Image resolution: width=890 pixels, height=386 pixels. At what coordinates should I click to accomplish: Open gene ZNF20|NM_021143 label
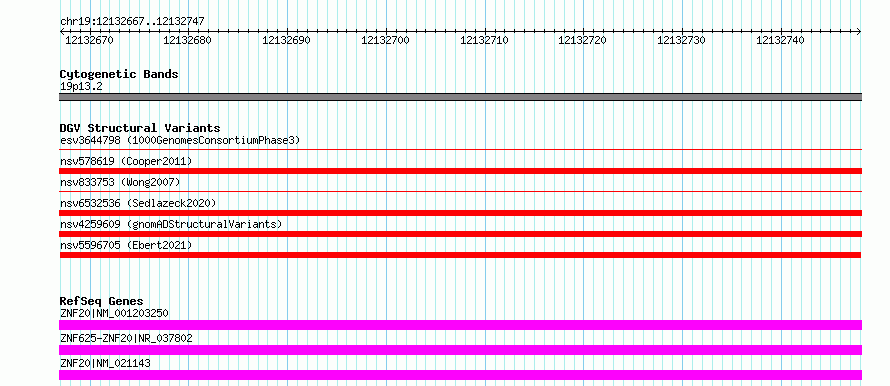pos(105,363)
